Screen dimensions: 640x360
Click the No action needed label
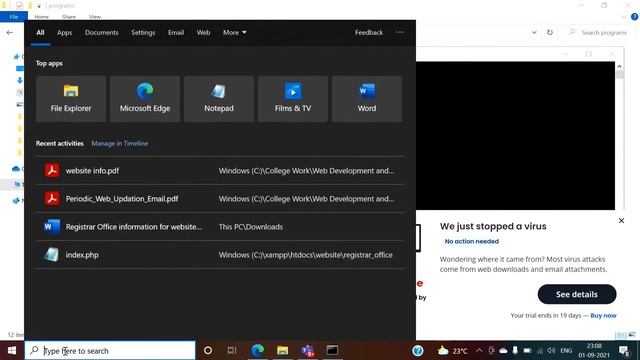point(471,241)
